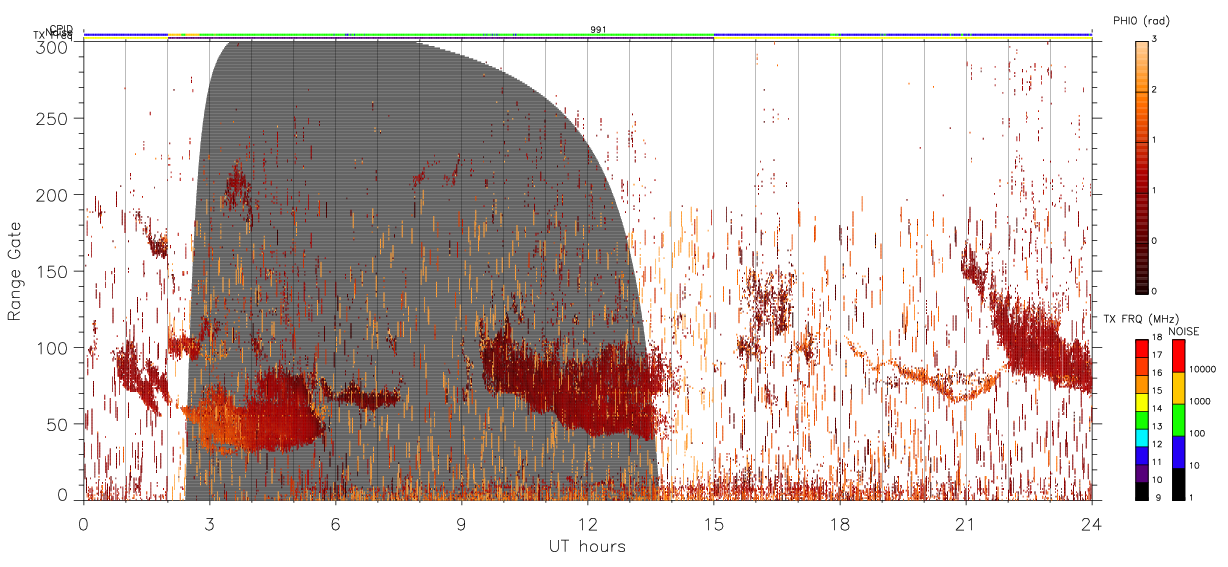This screenshot has width=1228, height=567.
Task: Pick the yellow-orange segment of NOISE bar
Action: [1178, 388]
